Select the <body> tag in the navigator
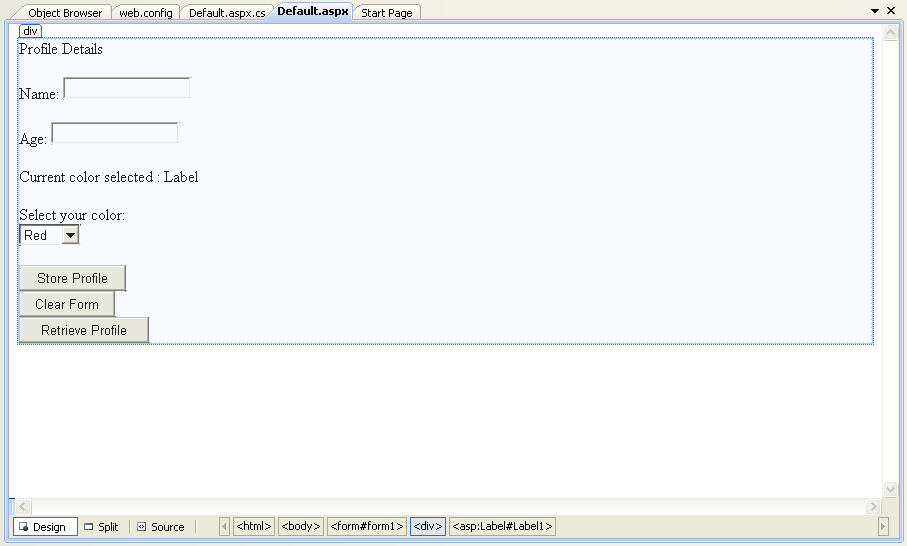The height and width of the screenshot is (546, 907). pyautogui.click(x=300, y=526)
